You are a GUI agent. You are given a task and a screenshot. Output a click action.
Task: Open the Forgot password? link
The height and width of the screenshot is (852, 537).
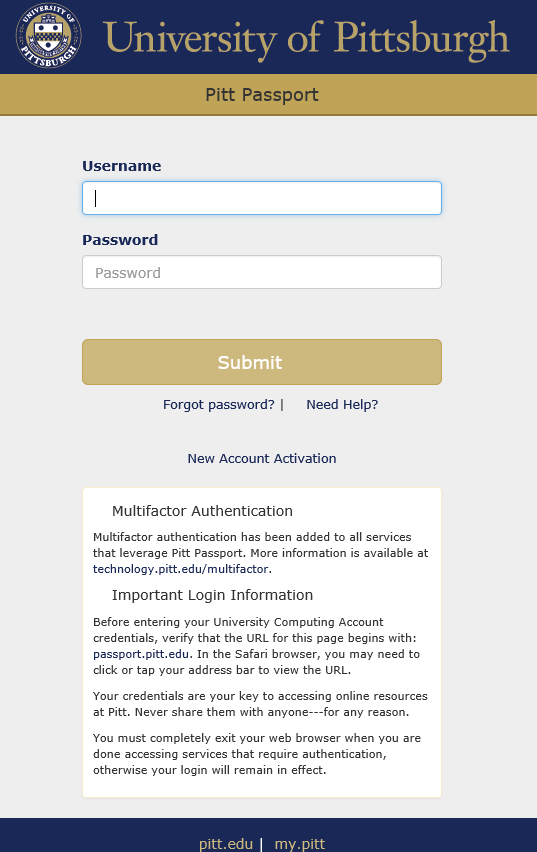[219, 405]
